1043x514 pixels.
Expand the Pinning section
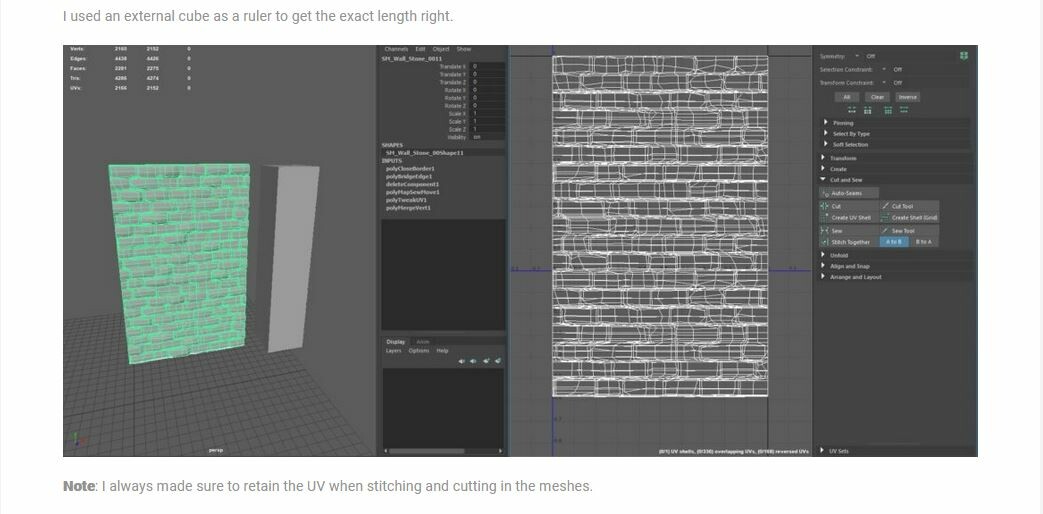tap(895, 123)
